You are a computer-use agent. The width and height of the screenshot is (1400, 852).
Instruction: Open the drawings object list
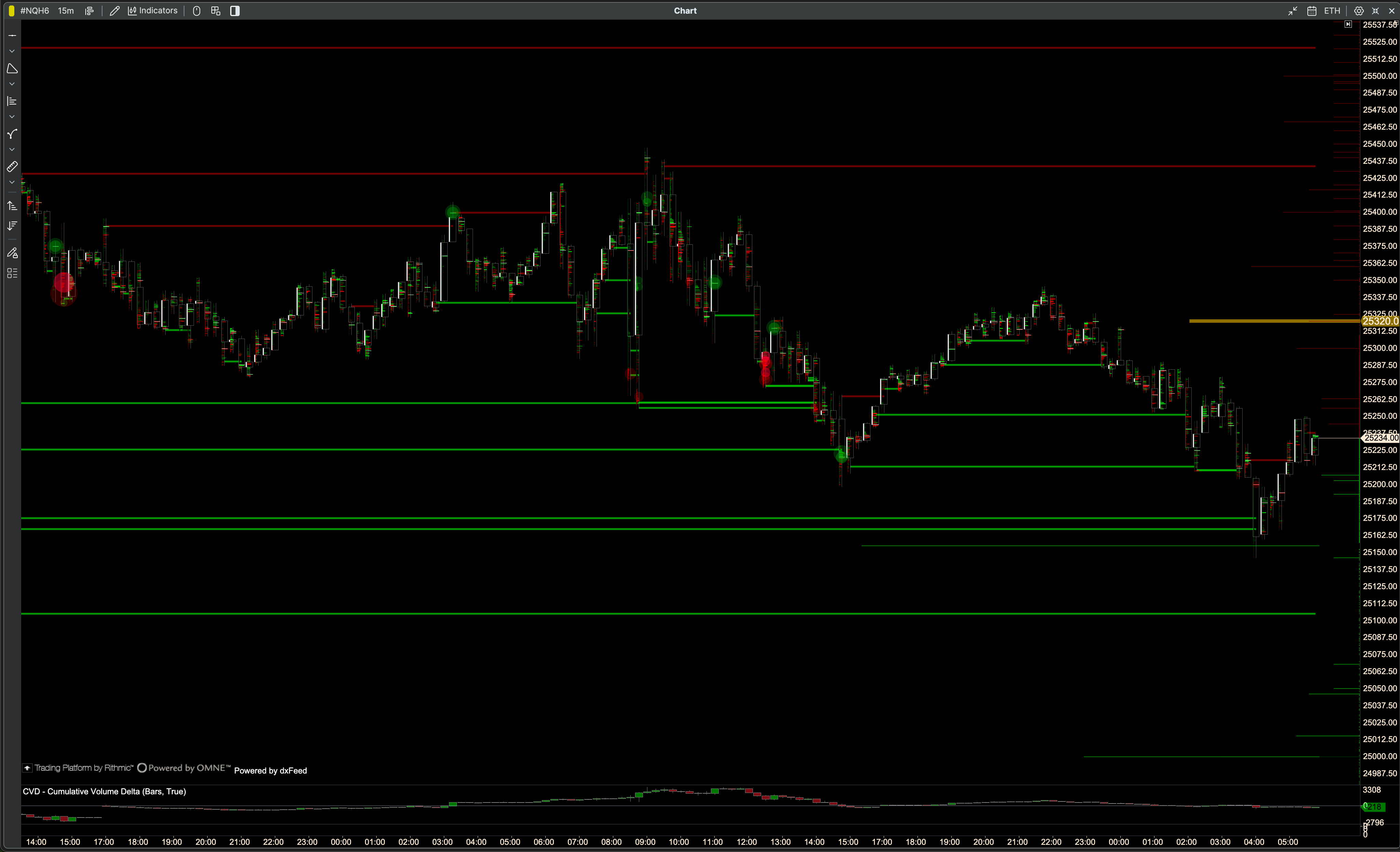[12, 273]
